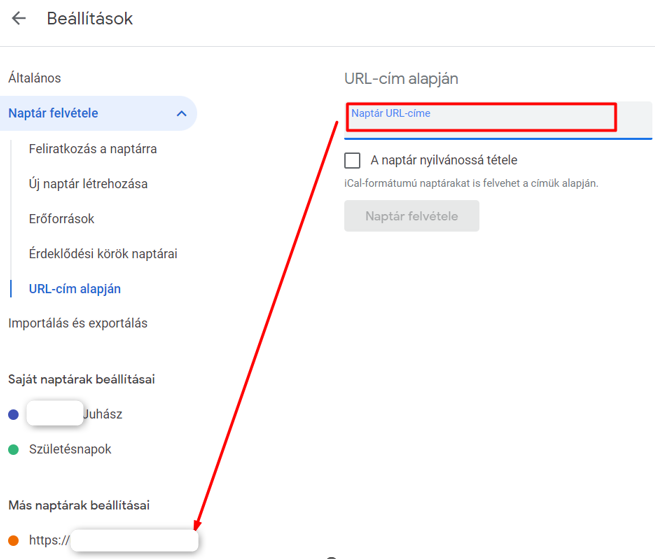Collapse Naptár felvétele section chevron
The width and height of the screenshot is (655, 559).
[181, 114]
